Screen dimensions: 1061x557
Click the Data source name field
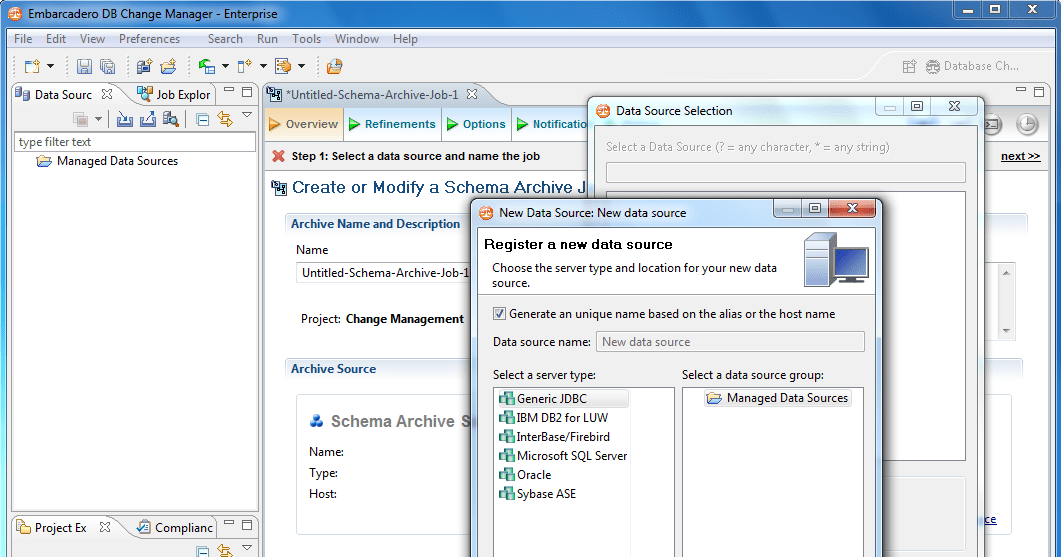click(730, 342)
